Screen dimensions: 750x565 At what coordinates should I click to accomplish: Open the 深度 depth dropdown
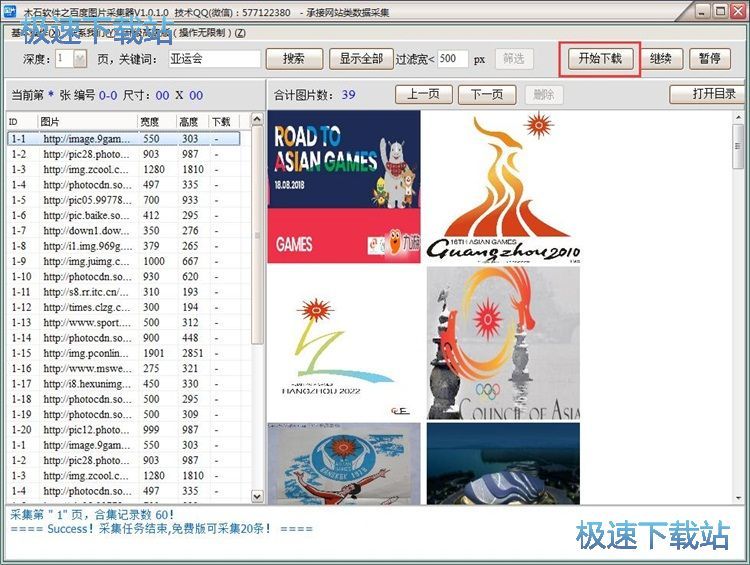coord(80,59)
